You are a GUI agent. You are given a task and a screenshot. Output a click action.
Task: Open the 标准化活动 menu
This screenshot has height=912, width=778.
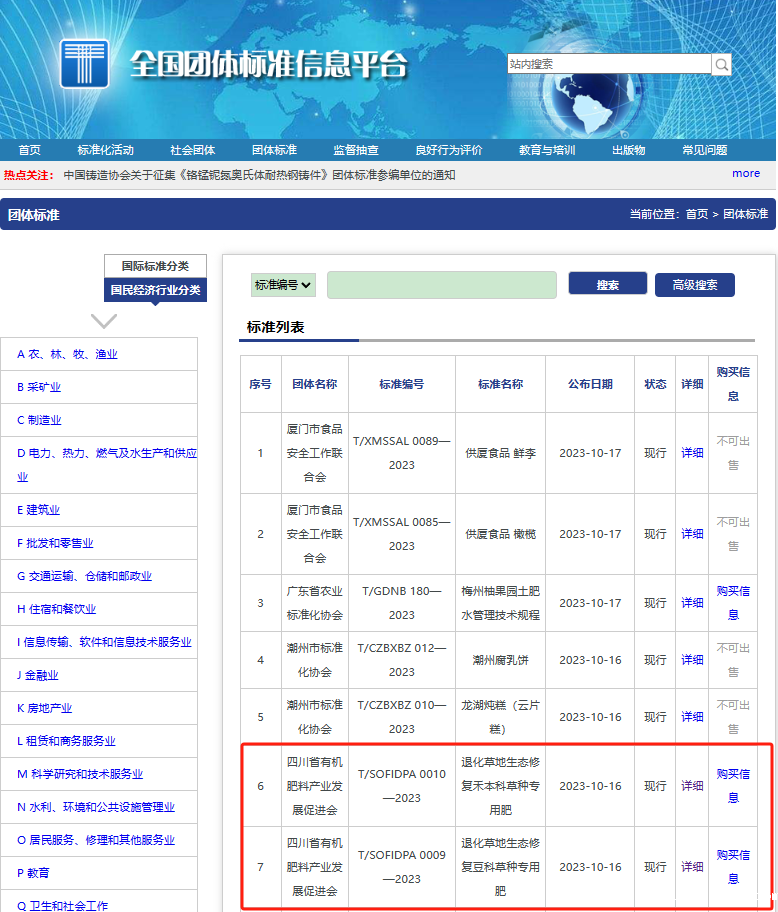pos(105,150)
